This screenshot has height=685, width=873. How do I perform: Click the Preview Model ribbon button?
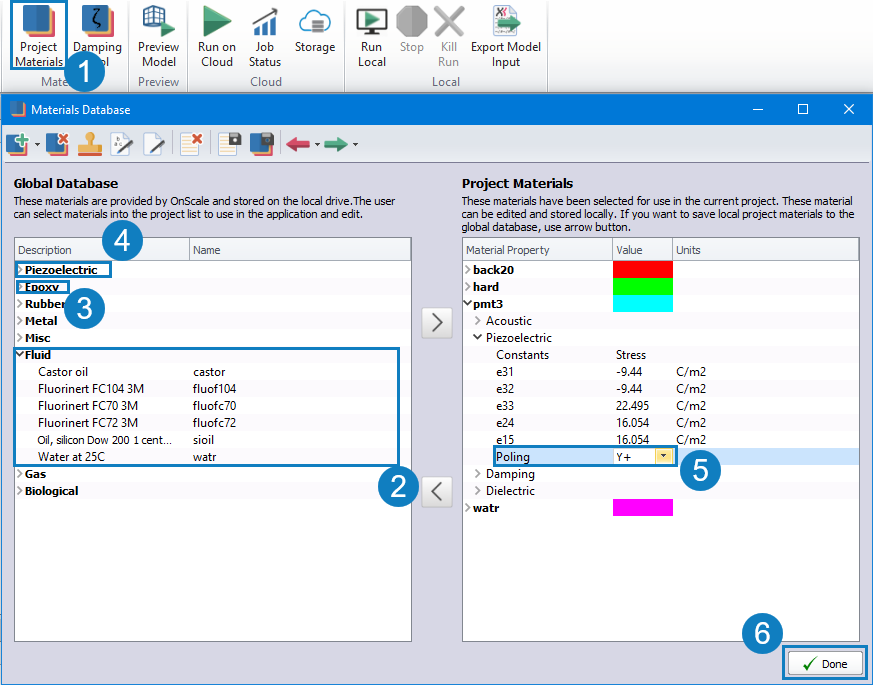(158, 36)
